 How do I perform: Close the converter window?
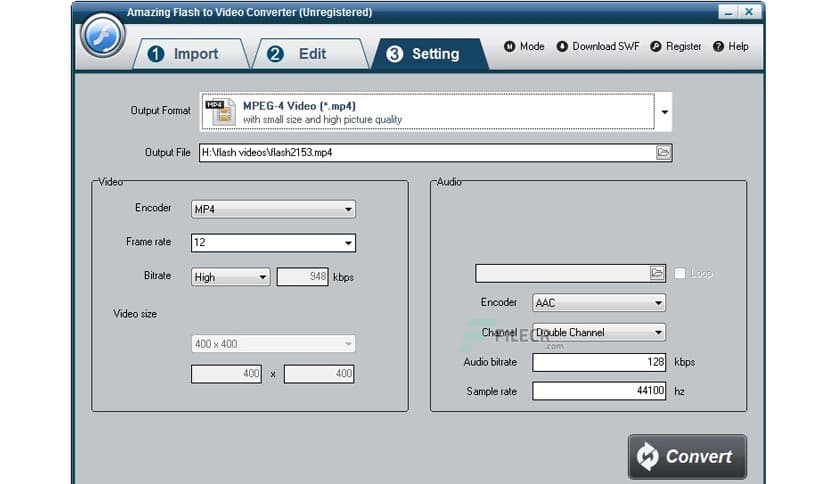click(x=749, y=12)
